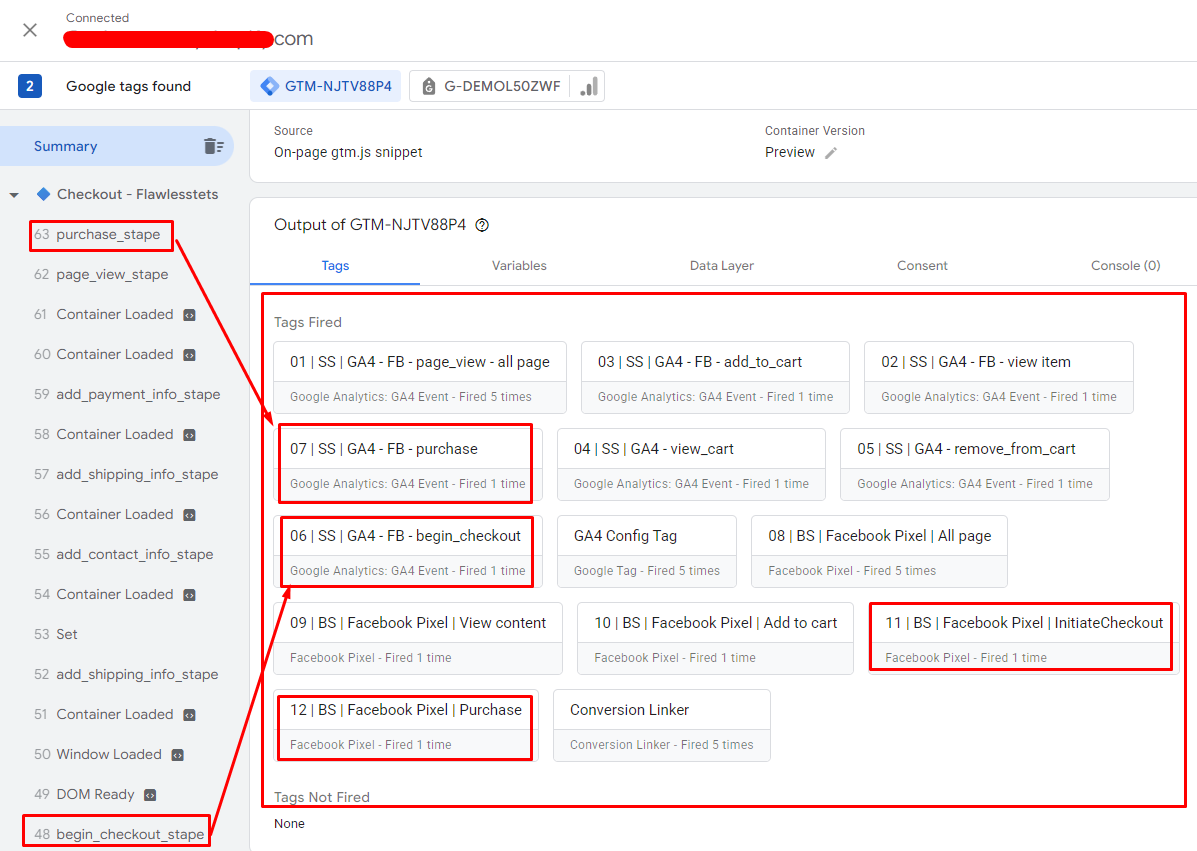Screen dimensions: 1197x851
Task: Select the GTM-NJTV88P4 container chip
Action: pos(325,86)
